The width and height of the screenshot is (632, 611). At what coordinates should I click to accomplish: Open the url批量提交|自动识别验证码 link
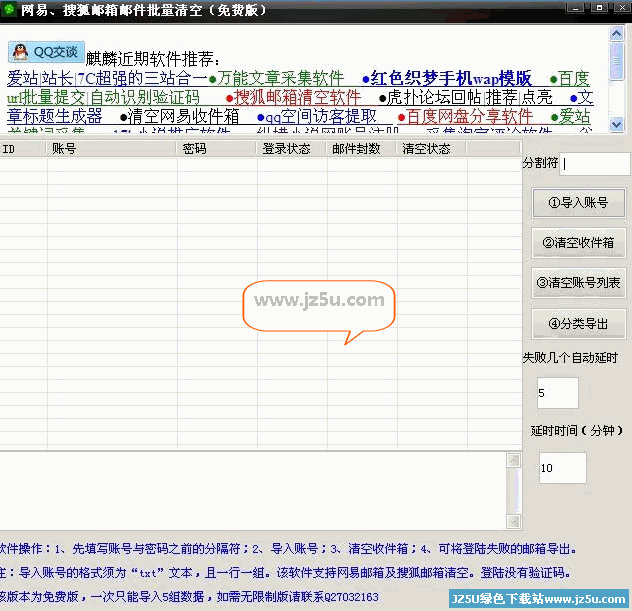coord(103,97)
